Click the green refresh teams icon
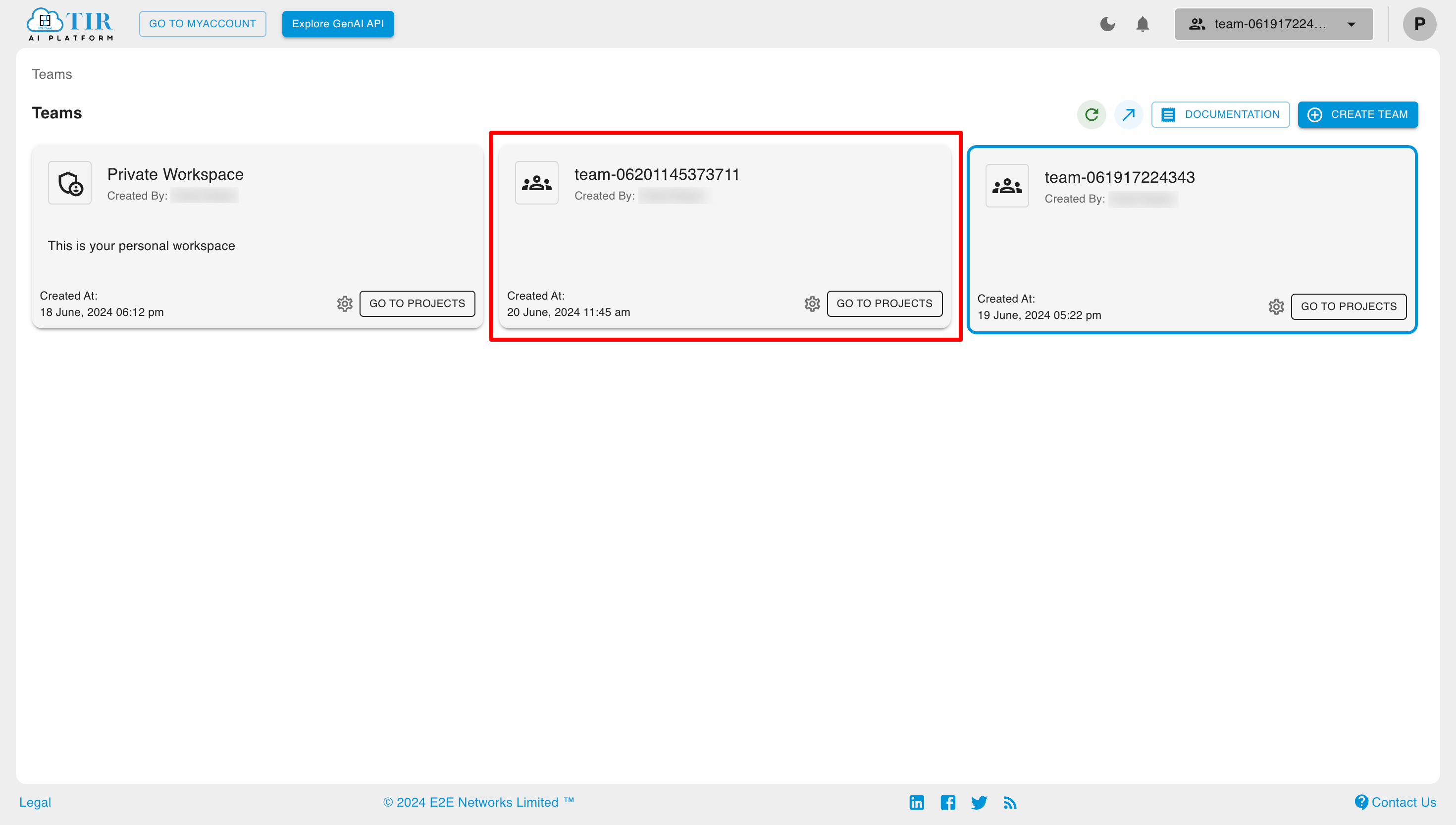 click(x=1091, y=114)
